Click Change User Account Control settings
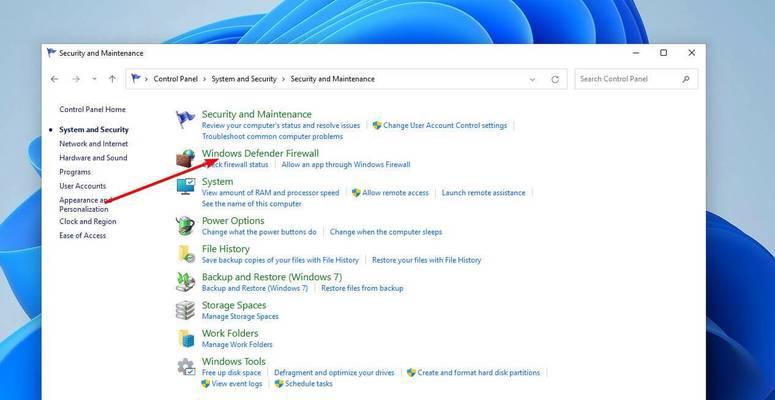775x400 pixels. (445, 126)
